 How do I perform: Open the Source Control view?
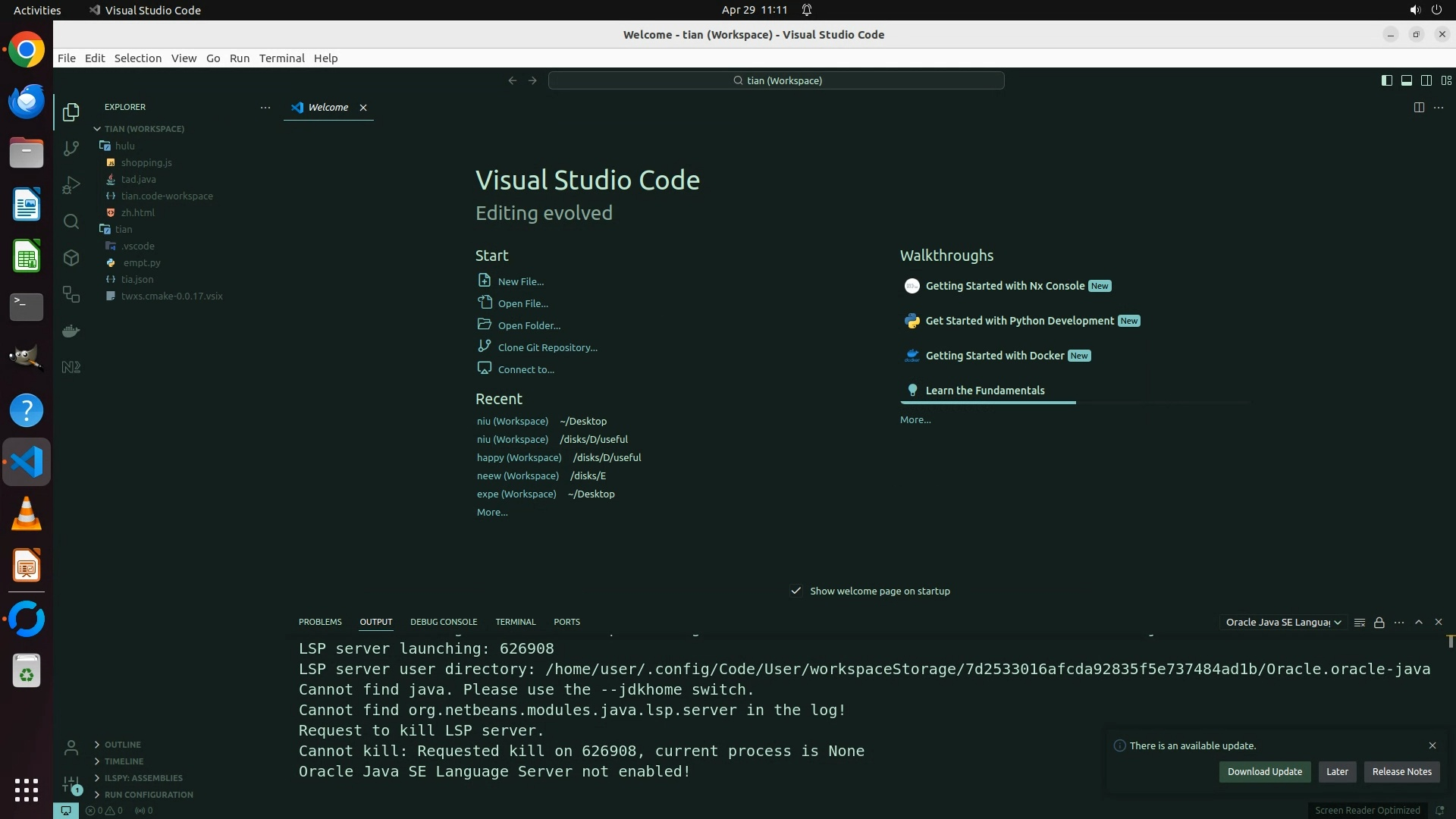point(71,149)
